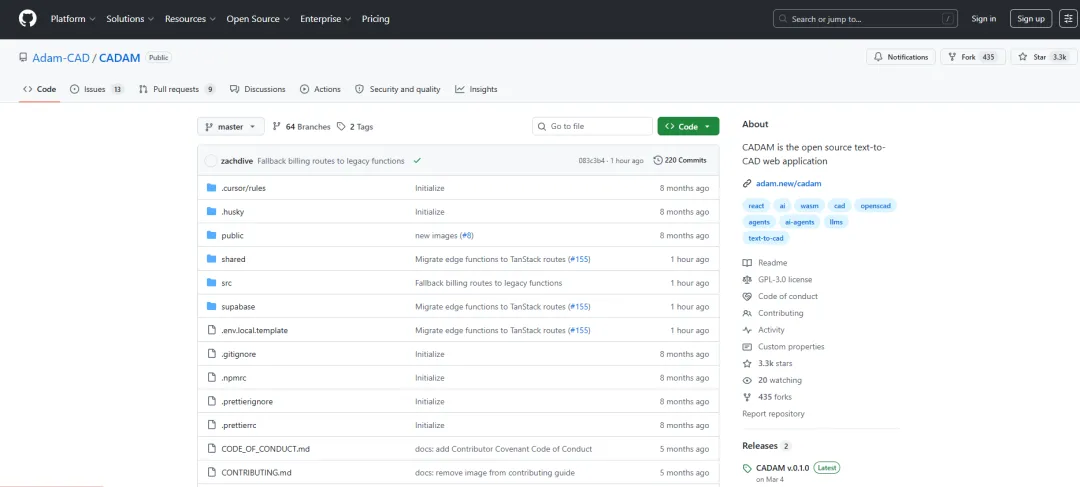The height and width of the screenshot is (487, 1080).
Task: Switch to the Insights tab
Action: 476,90
